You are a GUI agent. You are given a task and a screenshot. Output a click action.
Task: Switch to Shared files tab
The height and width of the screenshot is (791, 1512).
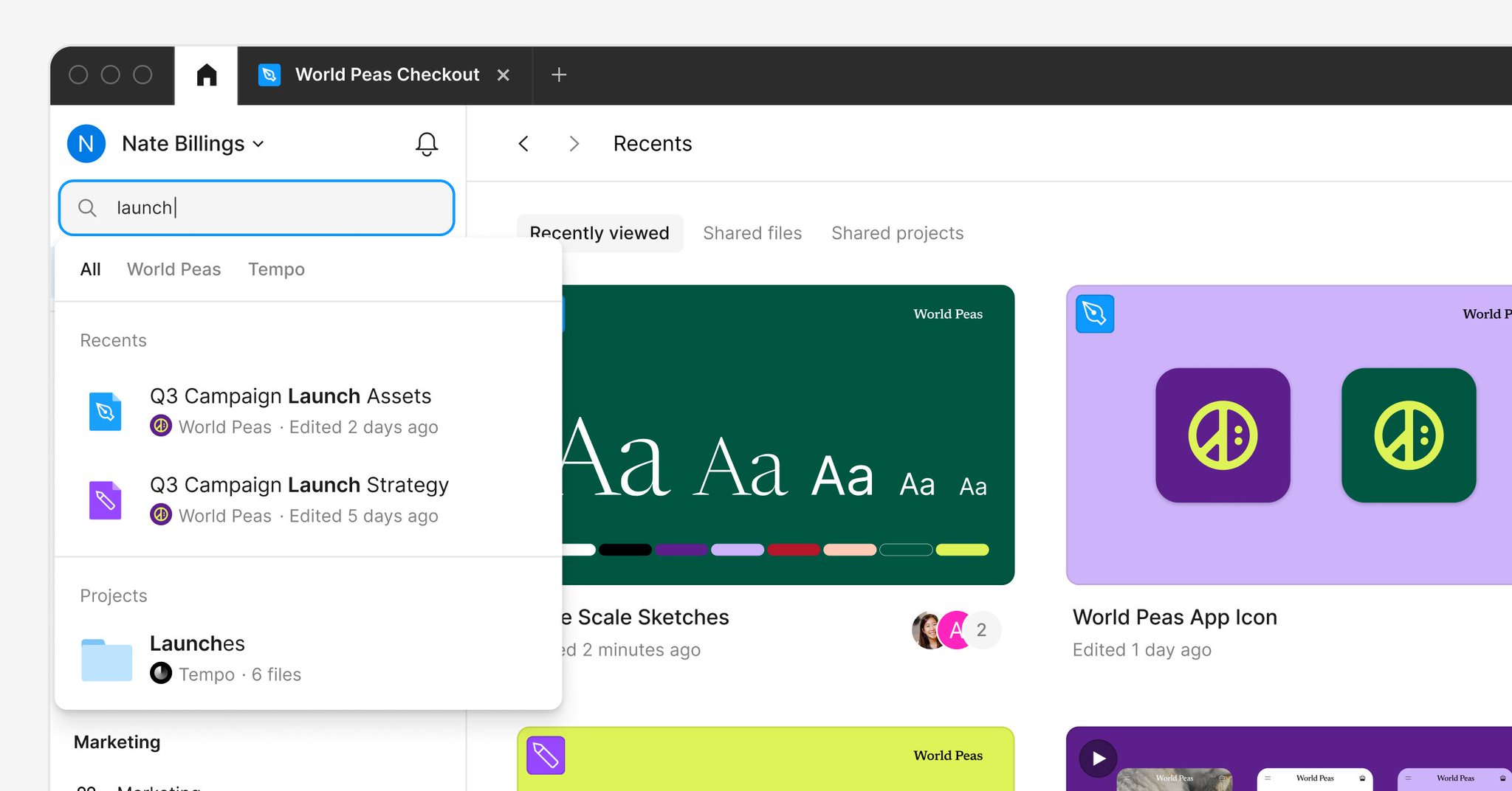tap(752, 233)
